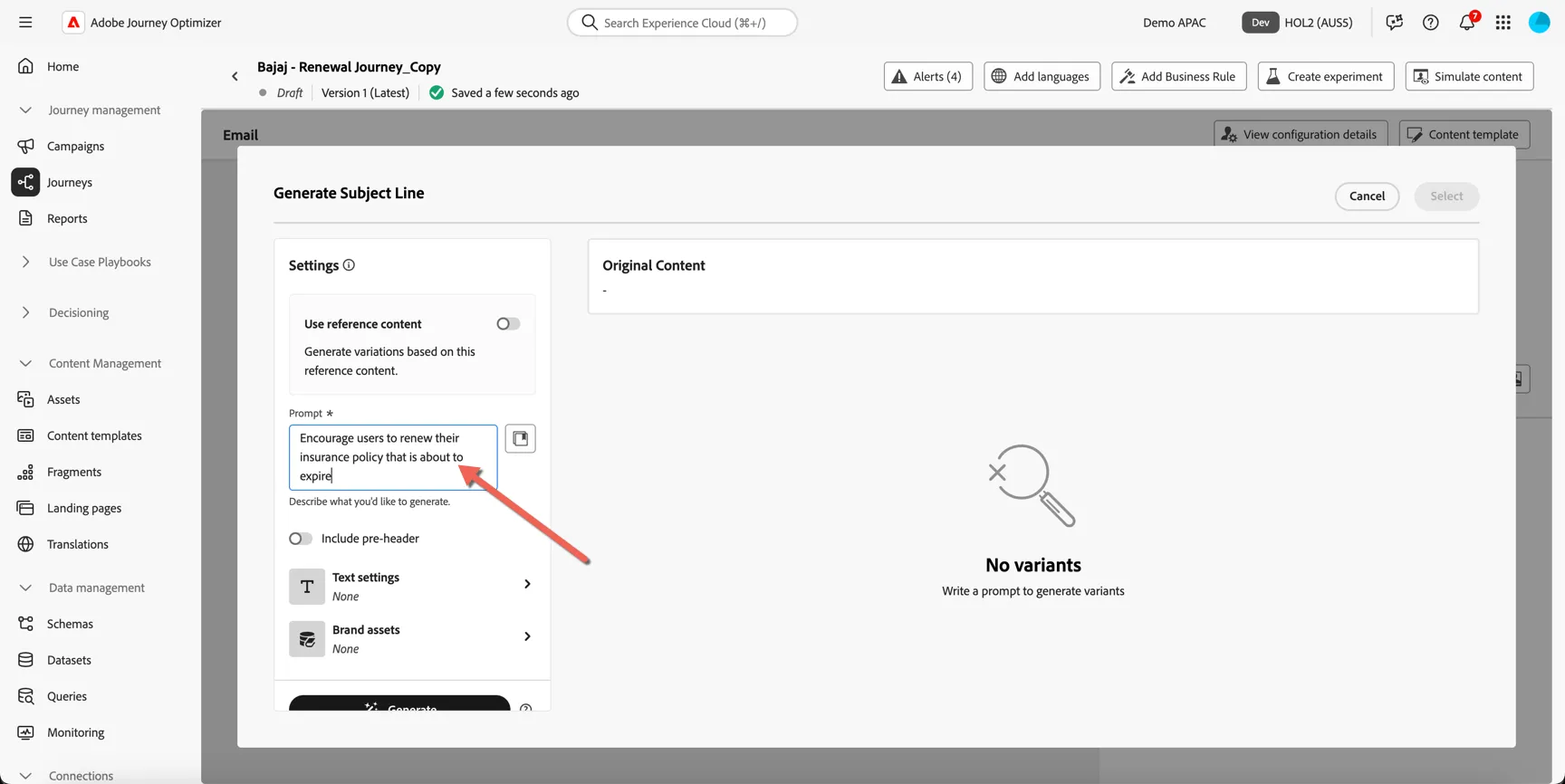
Task: Open Content templates in the sidebar
Action: click(x=94, y=435)
